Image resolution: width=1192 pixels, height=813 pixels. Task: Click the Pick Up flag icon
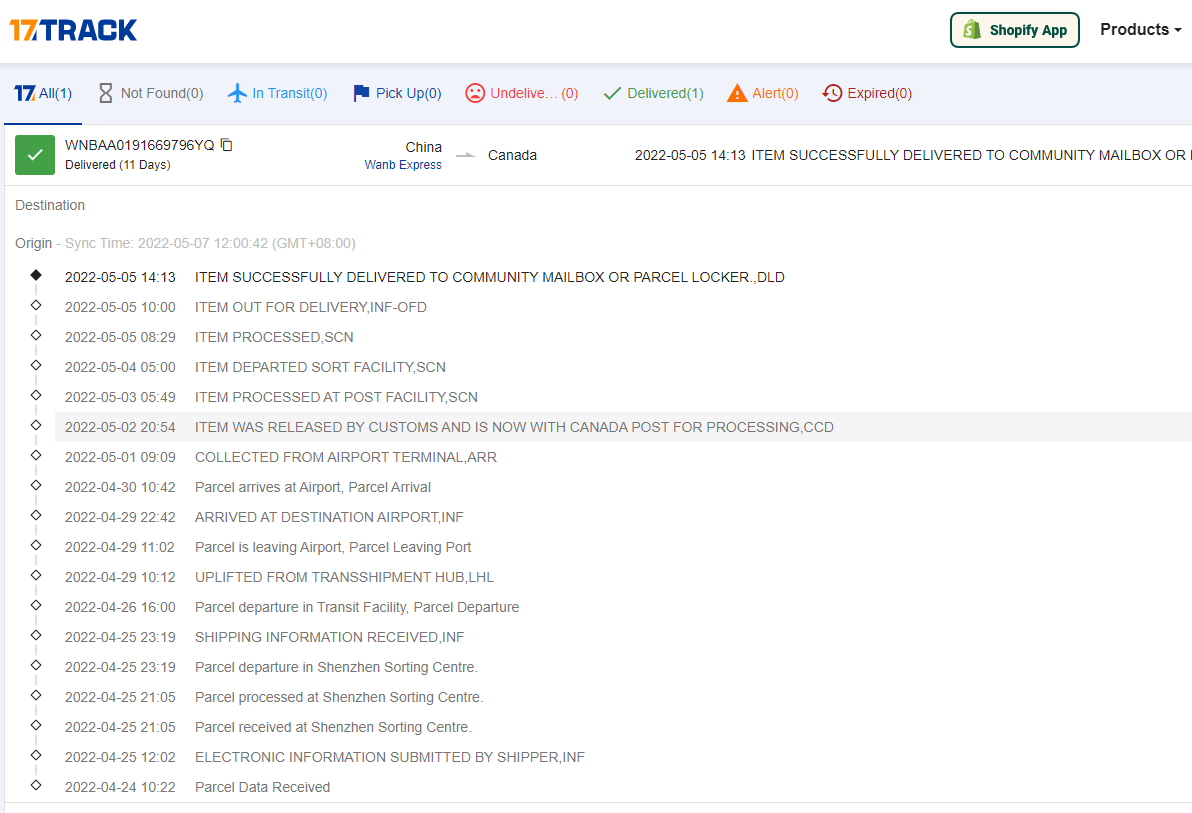point(361,93)
